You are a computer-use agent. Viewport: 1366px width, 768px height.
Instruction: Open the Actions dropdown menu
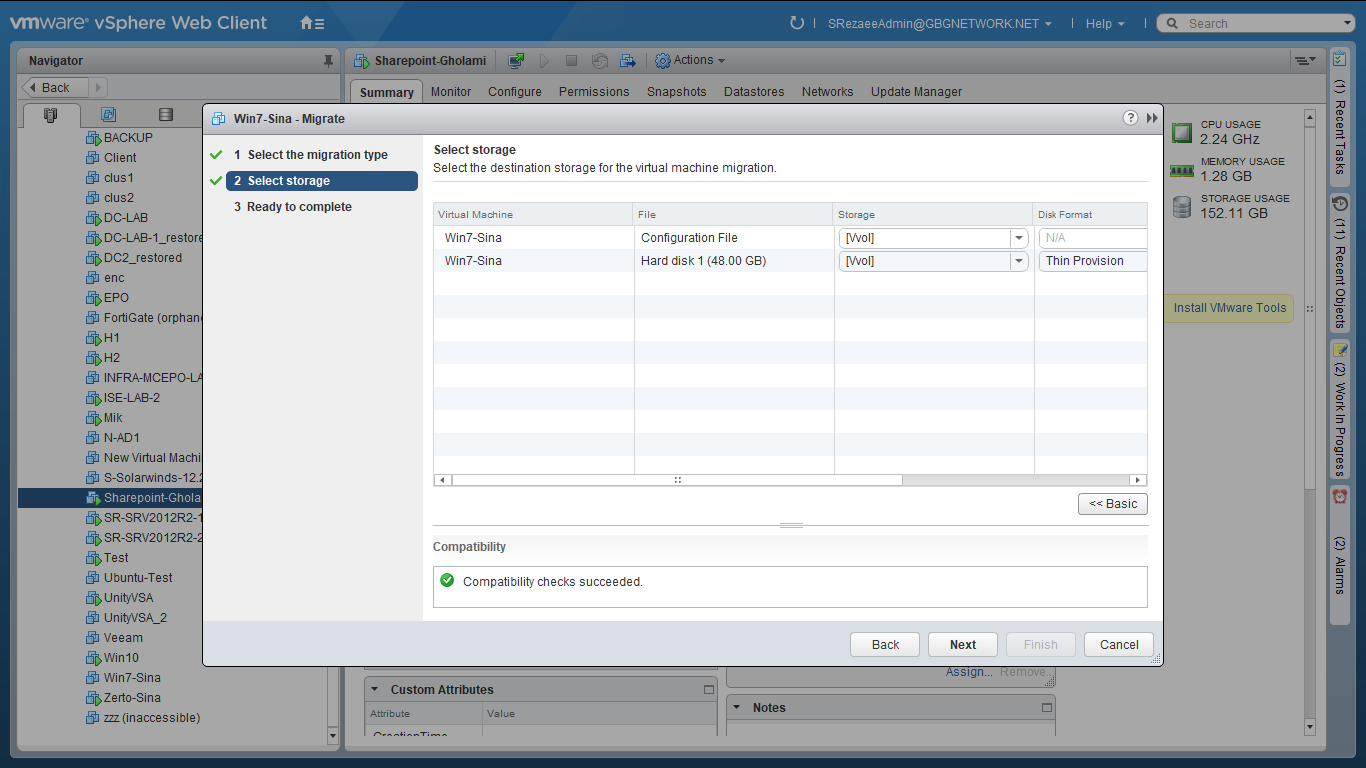690,61
